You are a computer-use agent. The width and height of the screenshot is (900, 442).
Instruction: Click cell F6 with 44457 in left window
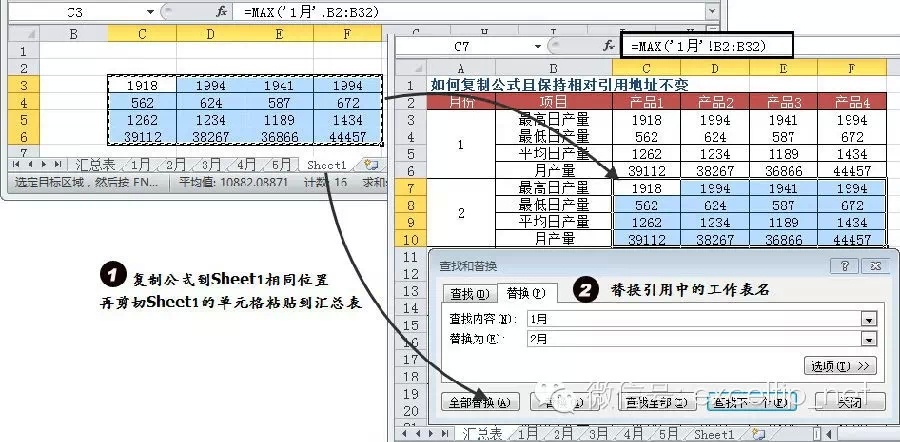pos(347,137)
